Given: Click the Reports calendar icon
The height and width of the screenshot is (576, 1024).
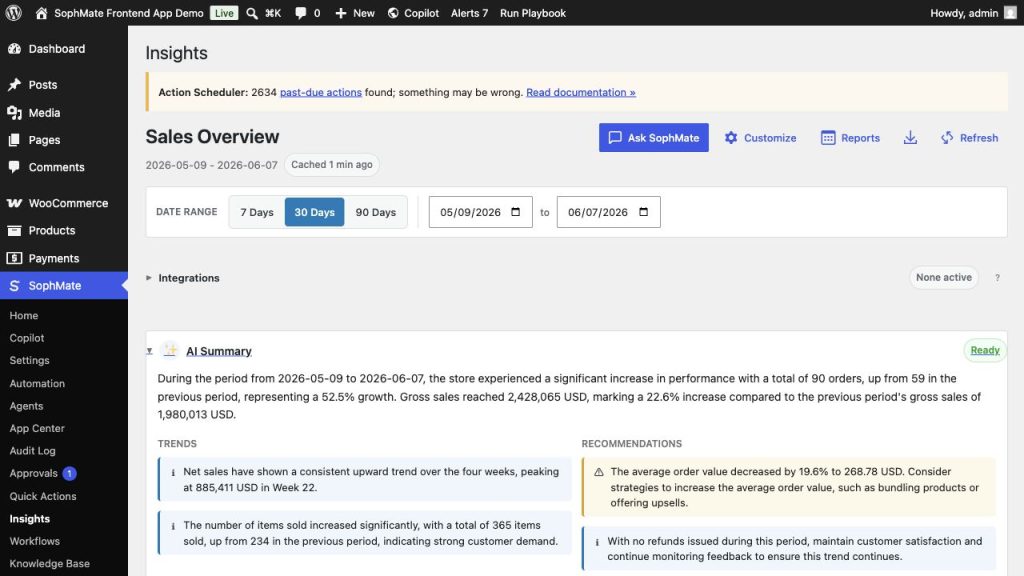Looking at the screenshot, I should (828, 138).
